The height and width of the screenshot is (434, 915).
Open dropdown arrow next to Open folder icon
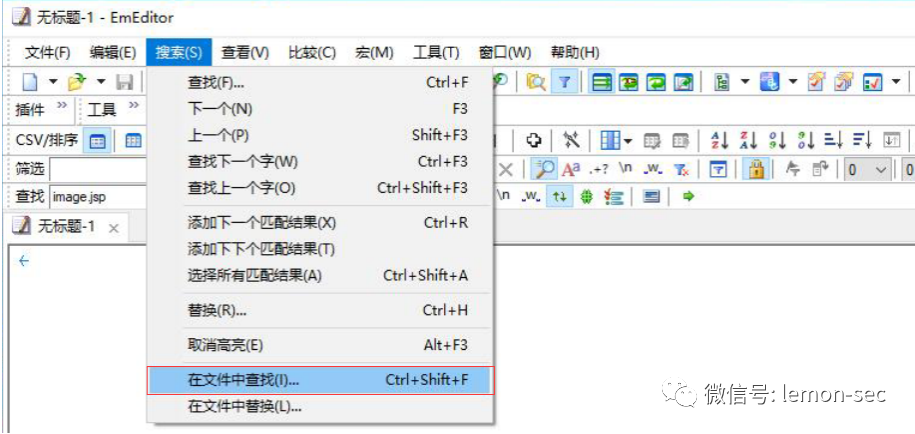[101, 82]
